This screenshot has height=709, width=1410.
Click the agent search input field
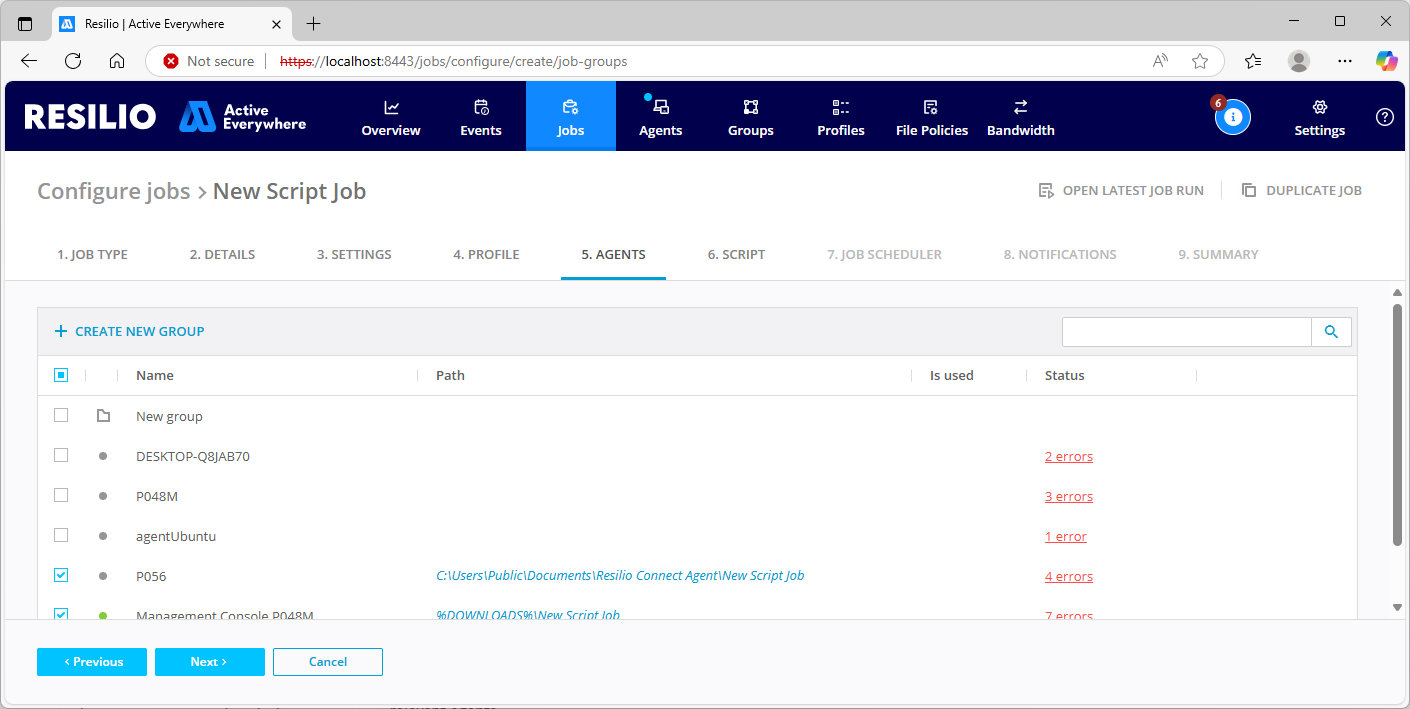point(1186,332)
